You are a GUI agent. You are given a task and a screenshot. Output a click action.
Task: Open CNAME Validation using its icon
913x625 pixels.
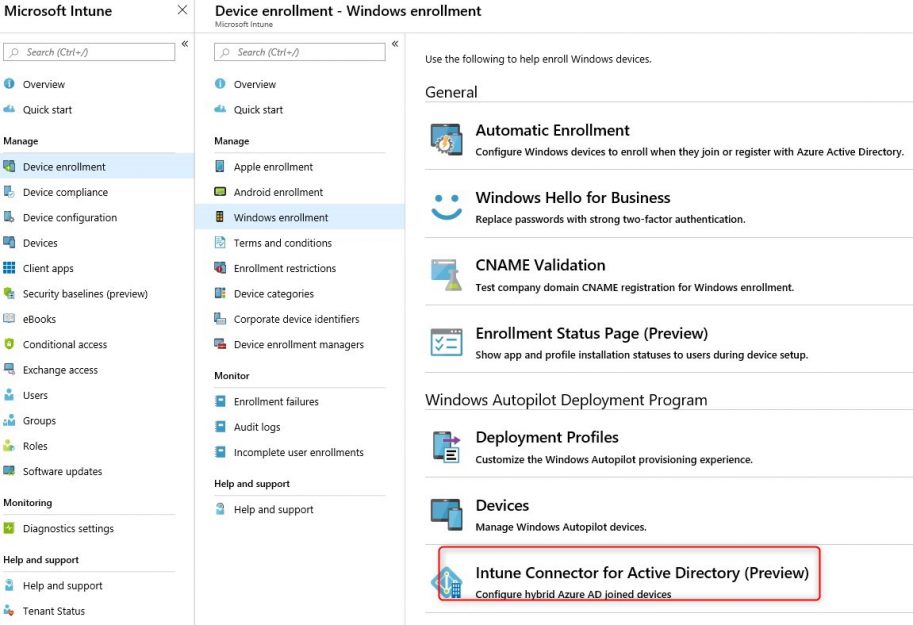444,271
